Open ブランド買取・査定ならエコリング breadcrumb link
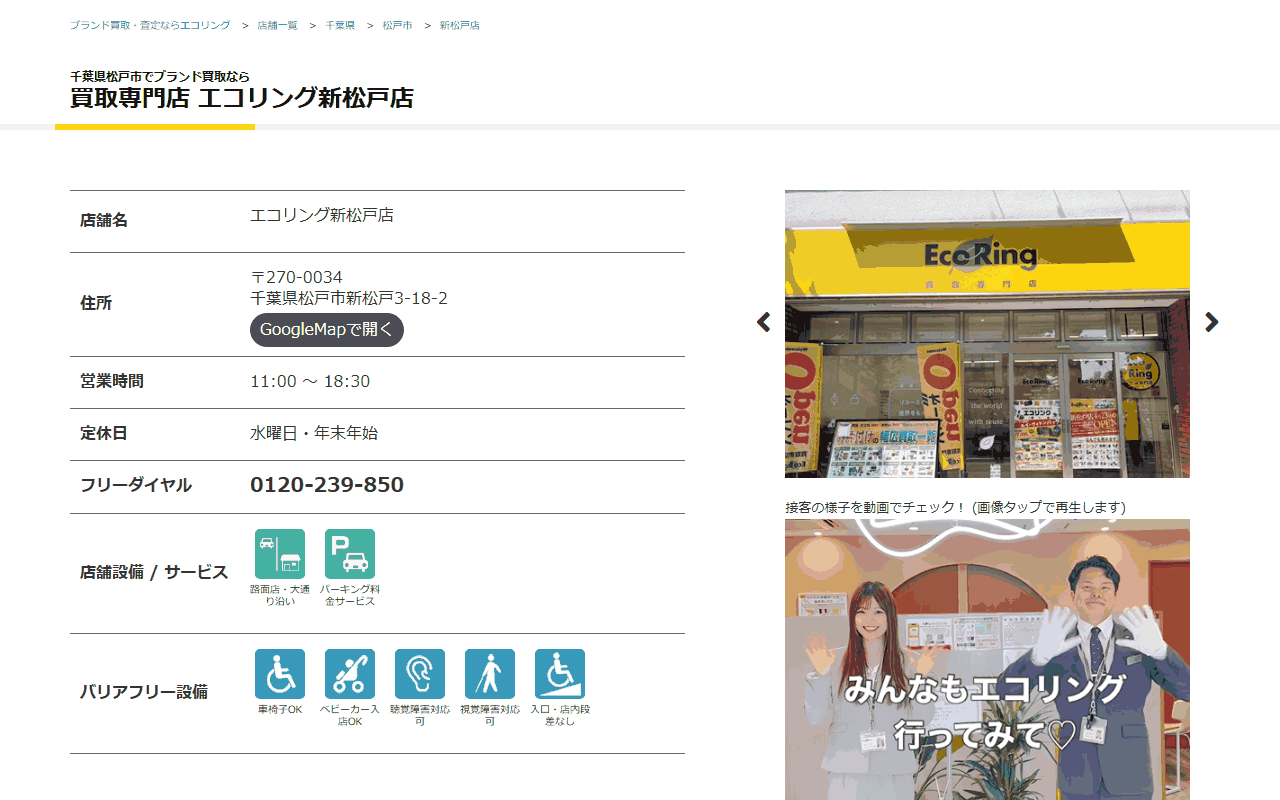The height and width of the screenshot is (800, 1280). click(150, 25)
